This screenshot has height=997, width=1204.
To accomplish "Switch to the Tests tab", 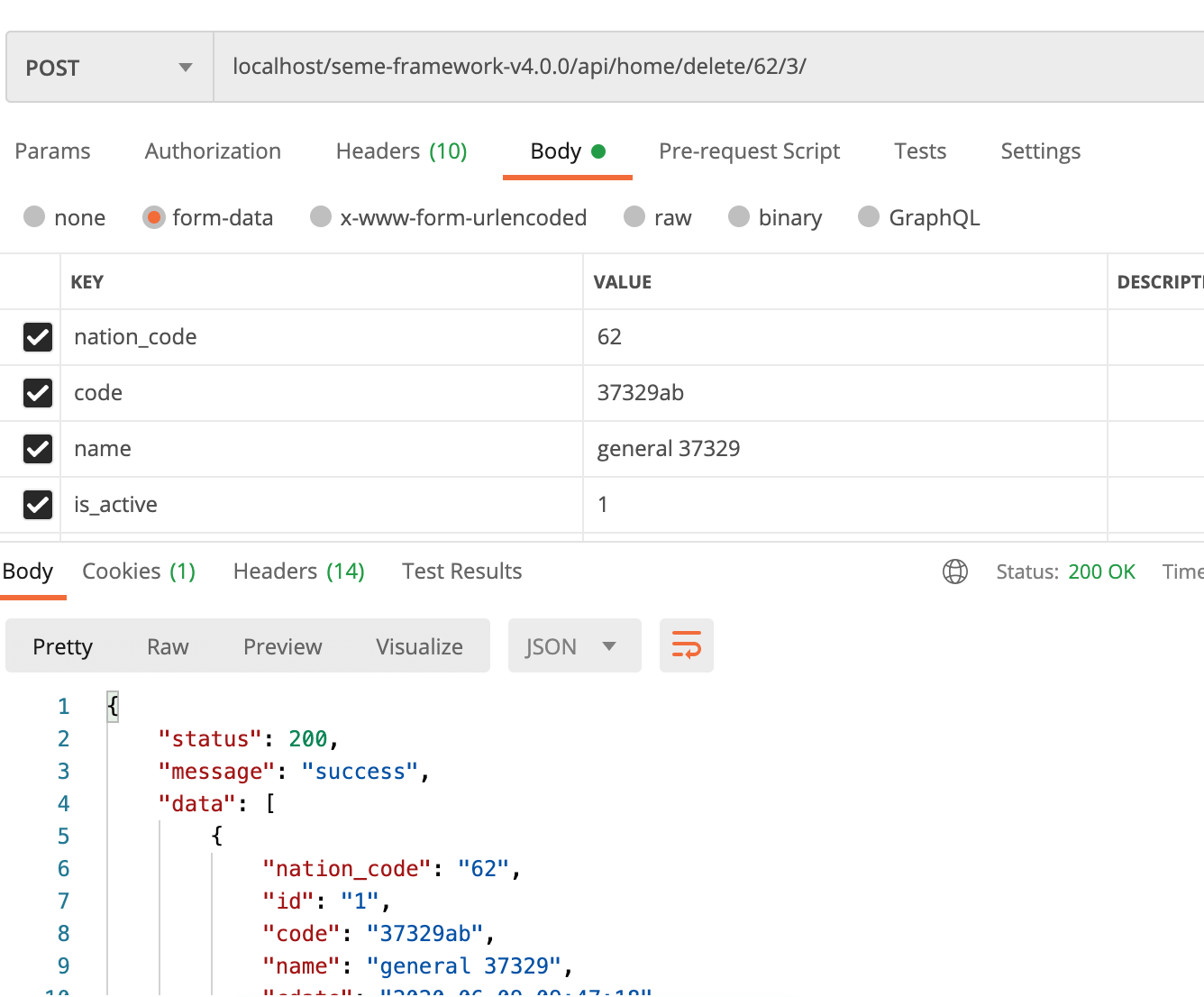I will [x=920, y=151].
